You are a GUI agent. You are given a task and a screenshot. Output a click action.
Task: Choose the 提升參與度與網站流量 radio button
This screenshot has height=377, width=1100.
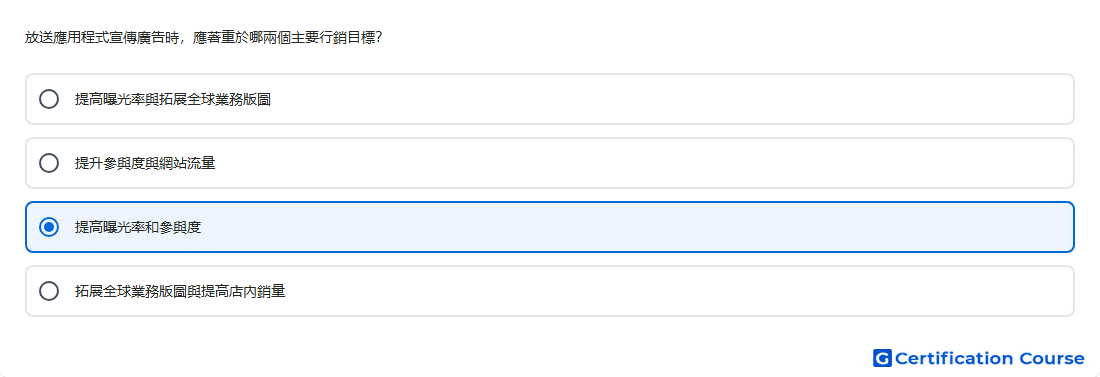tap(49, 164)
